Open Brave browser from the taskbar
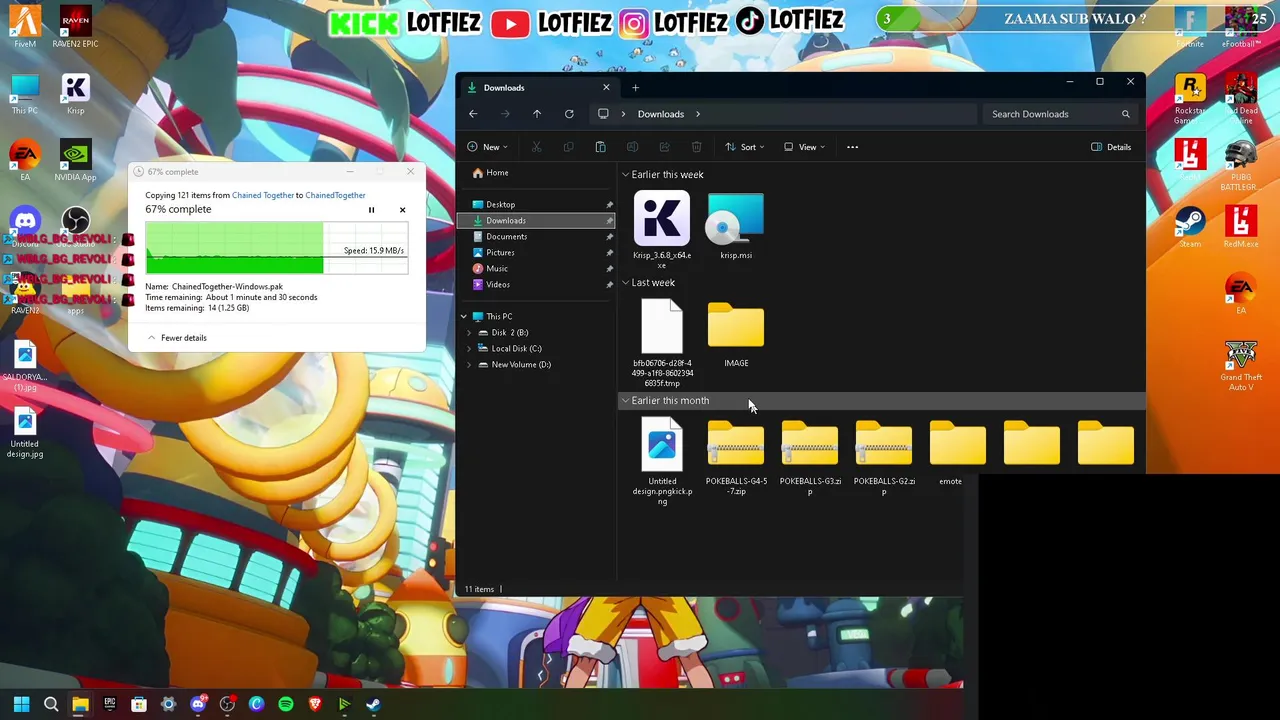 point(315,705)
